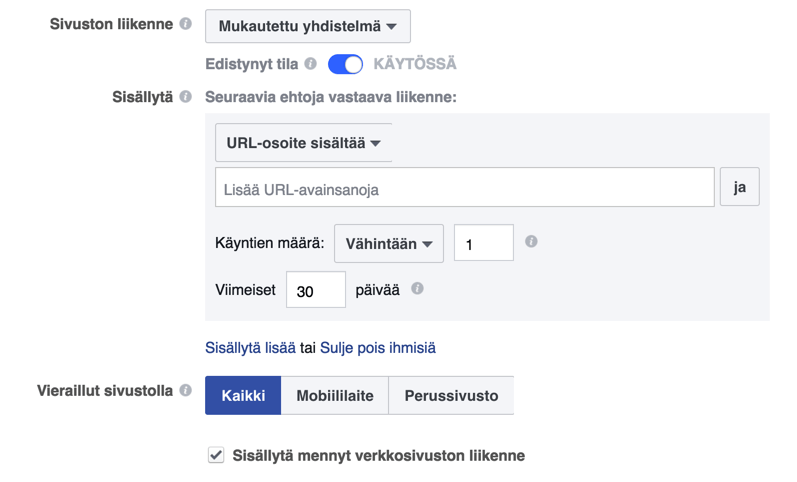
Task: Click the visit count field showing 1
Action: click(x=484, y=243)
